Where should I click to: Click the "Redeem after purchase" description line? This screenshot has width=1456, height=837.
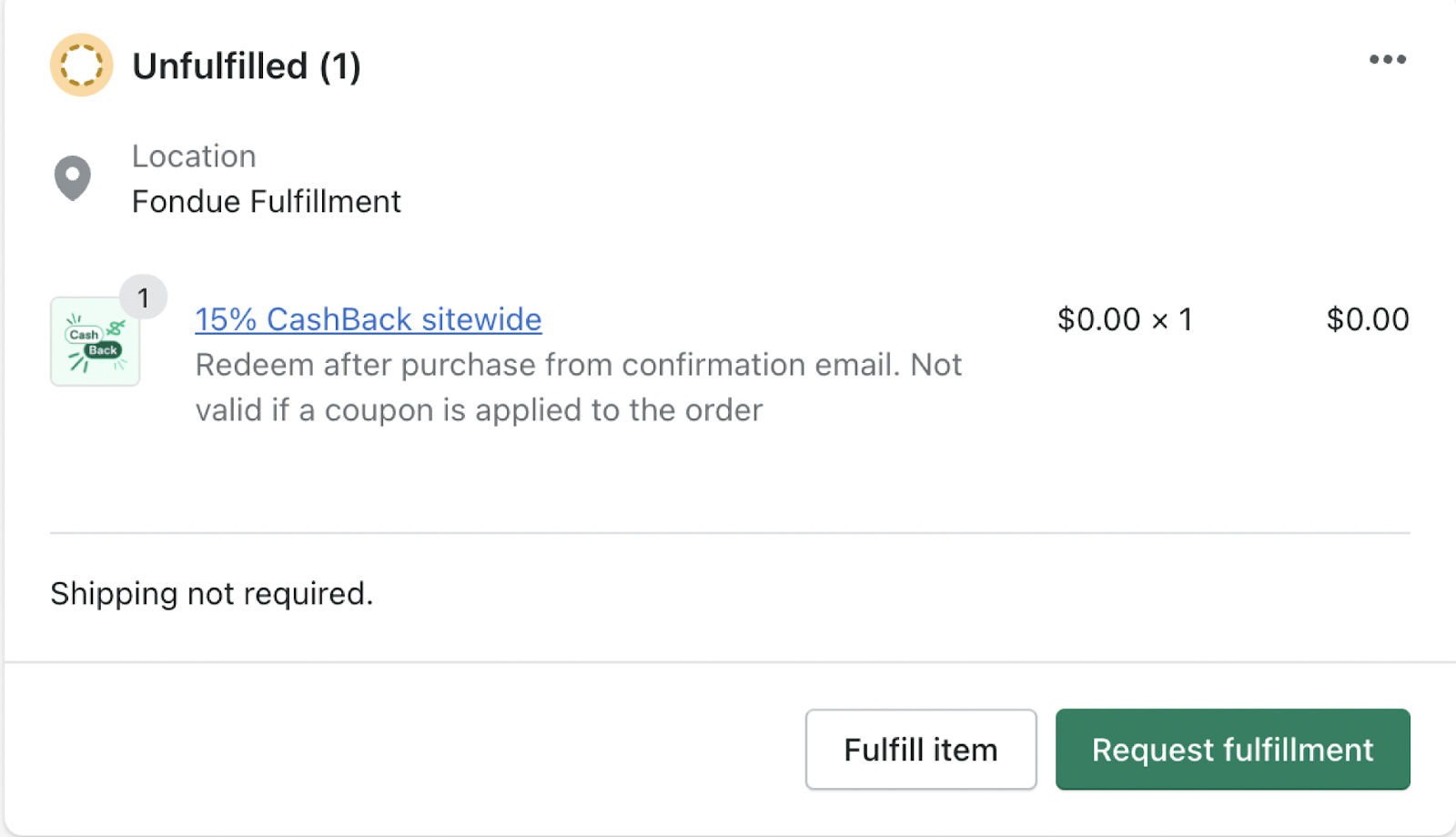pos(578,365)
